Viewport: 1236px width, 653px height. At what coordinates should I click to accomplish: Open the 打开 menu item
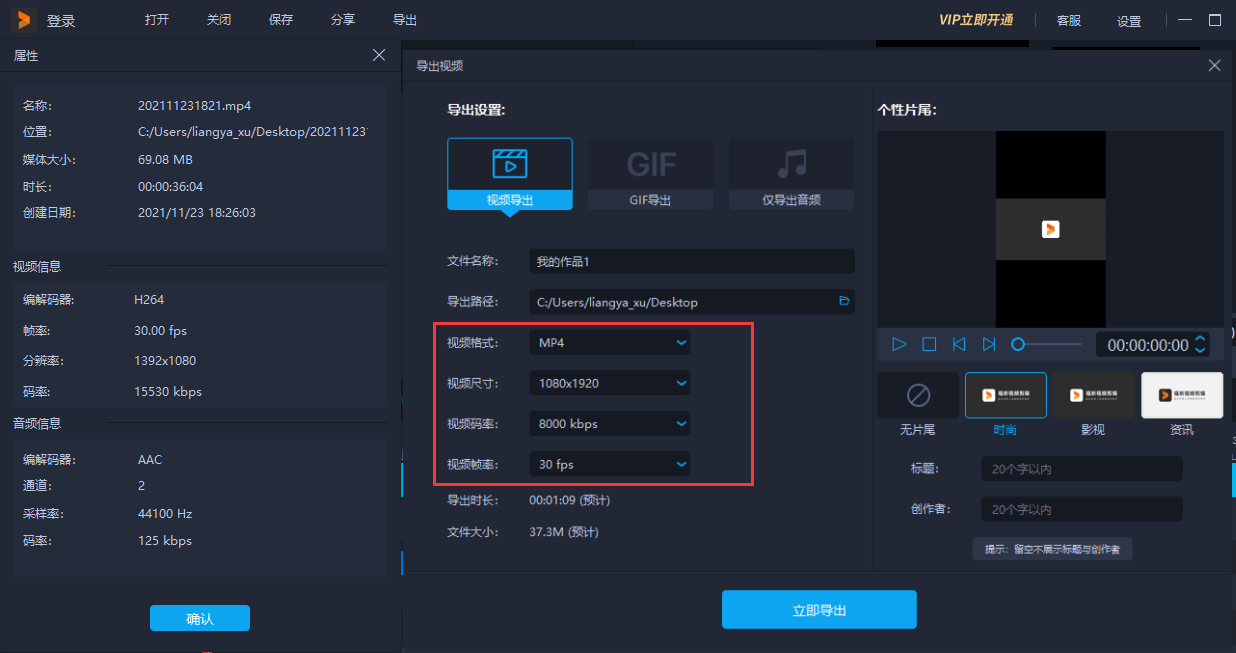pyautogui.click(x=156, y=19)
